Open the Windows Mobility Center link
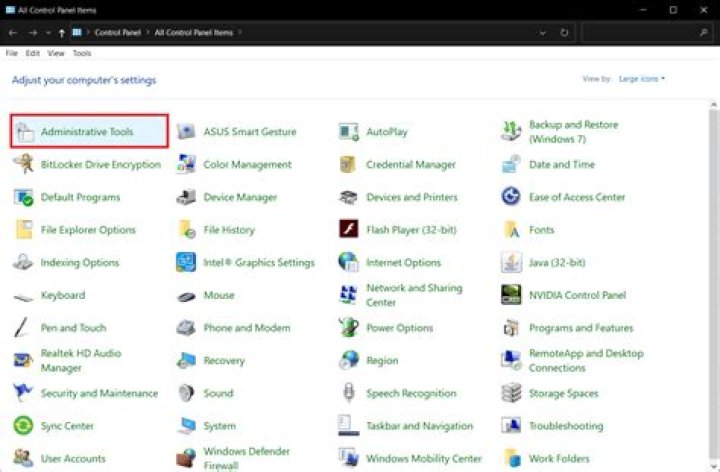Screen dimensions: 720x472 point(424,459)
